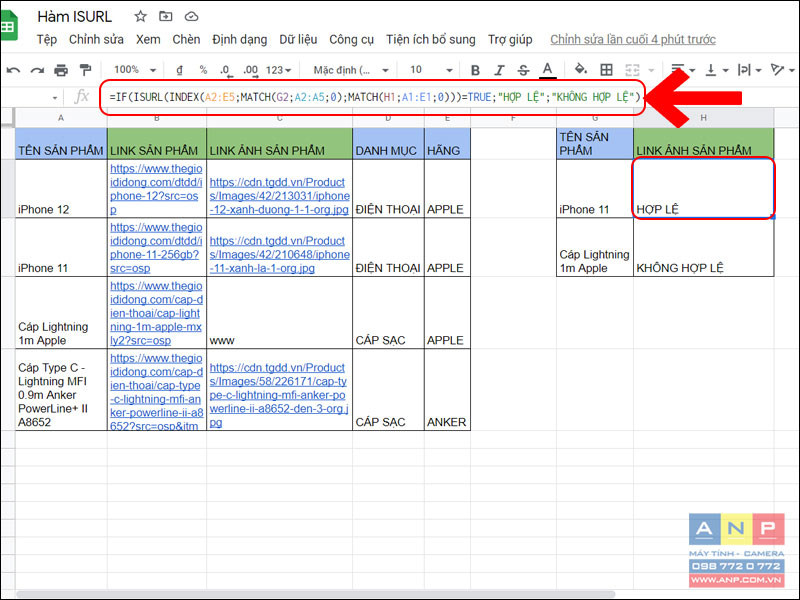Open the text wrapping dropdown
This screenshot has width=800, height=600.
[749, 70]
